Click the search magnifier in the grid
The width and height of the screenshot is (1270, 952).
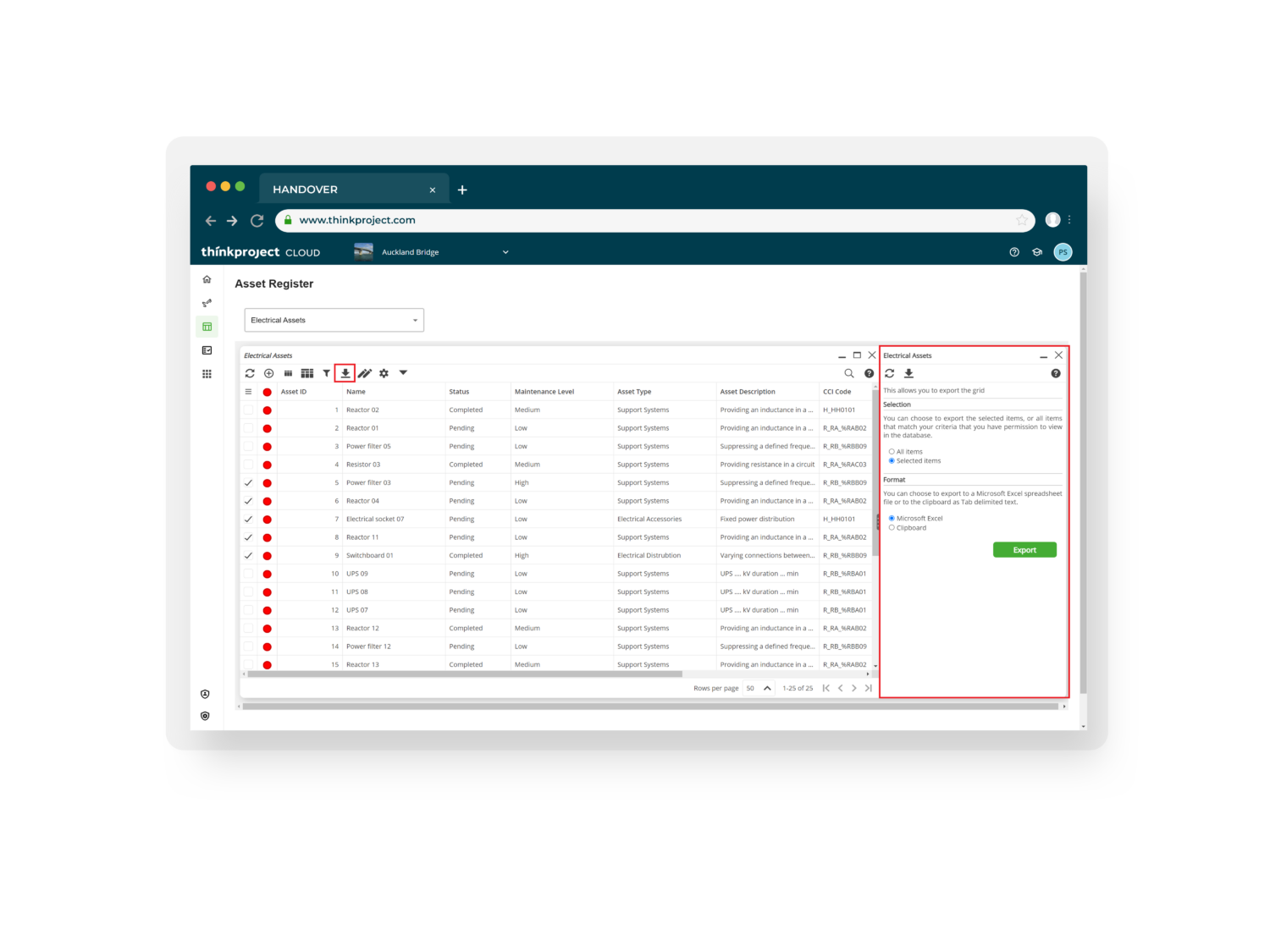[848, 373]
